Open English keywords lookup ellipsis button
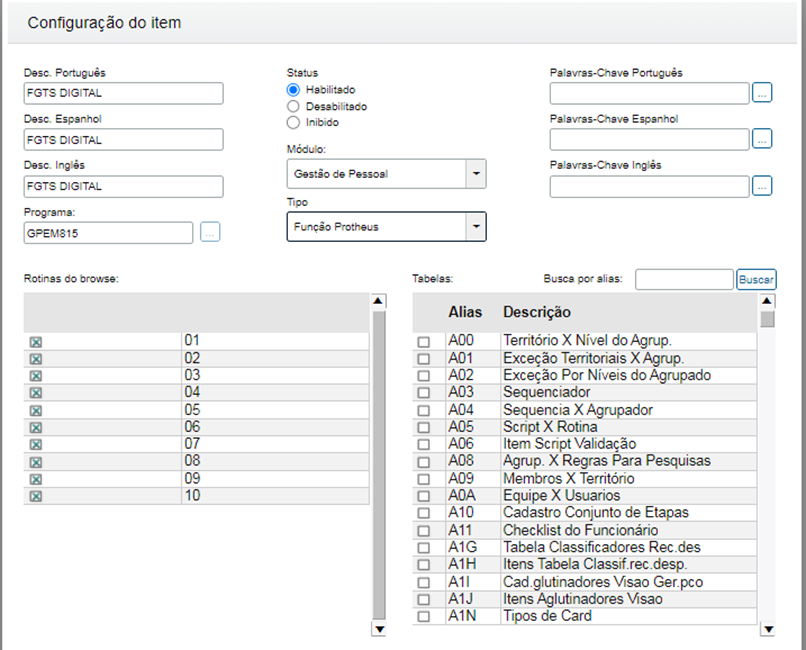 coord(762,185)
